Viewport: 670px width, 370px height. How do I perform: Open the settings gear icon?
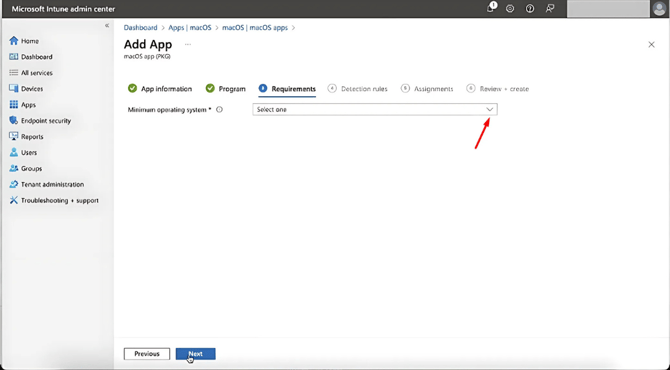click(510, 9)
